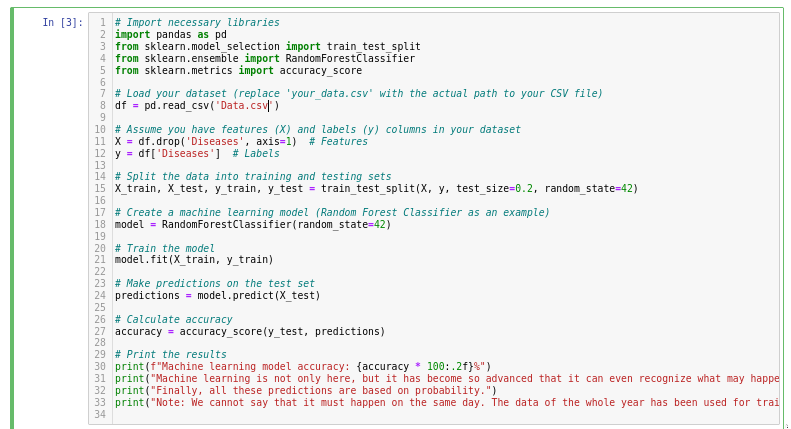791x429 pixels.
Task: Click line number 18 in gutter
Action: [100, 224]
